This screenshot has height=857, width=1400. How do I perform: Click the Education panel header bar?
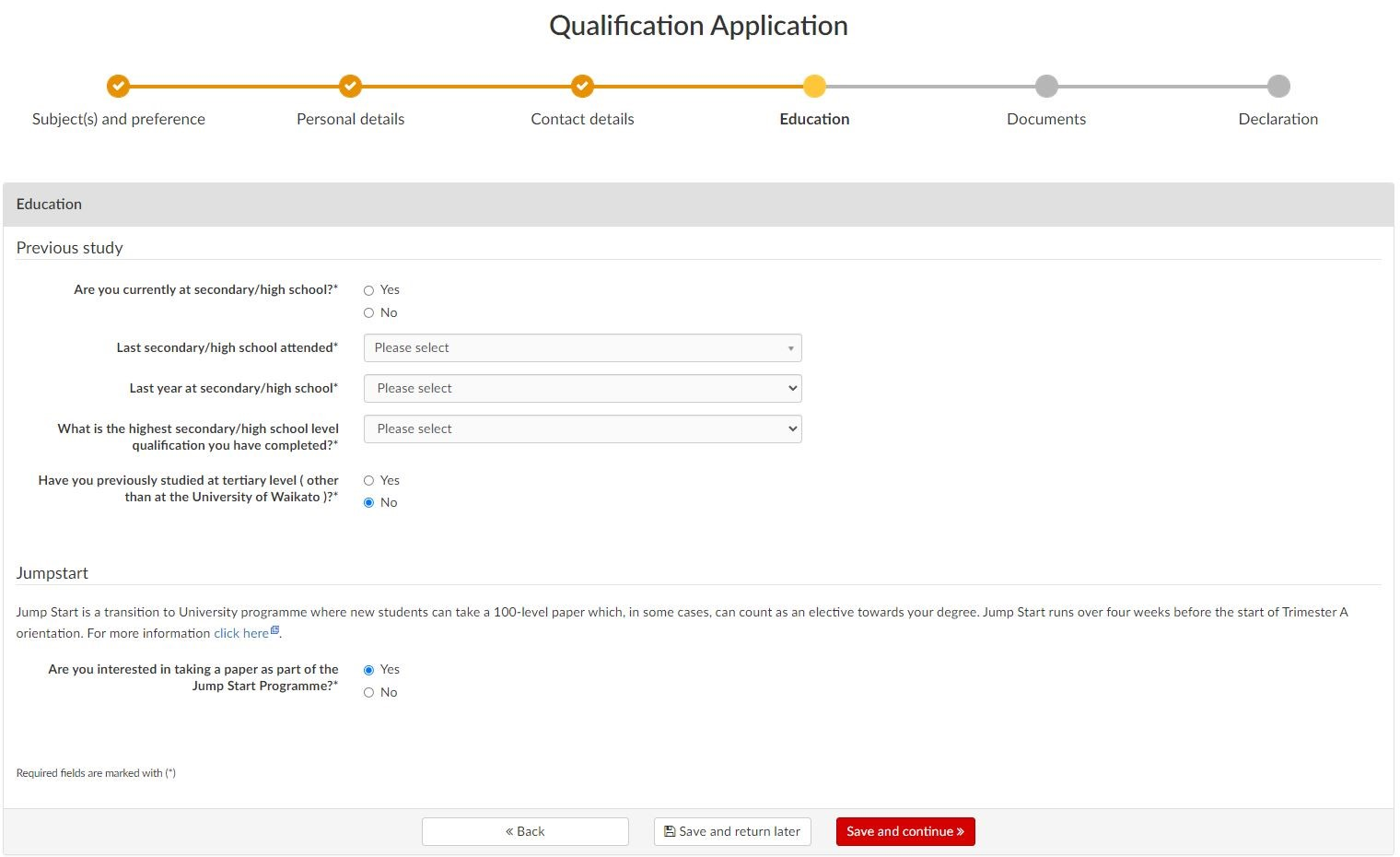pos(698,205)
